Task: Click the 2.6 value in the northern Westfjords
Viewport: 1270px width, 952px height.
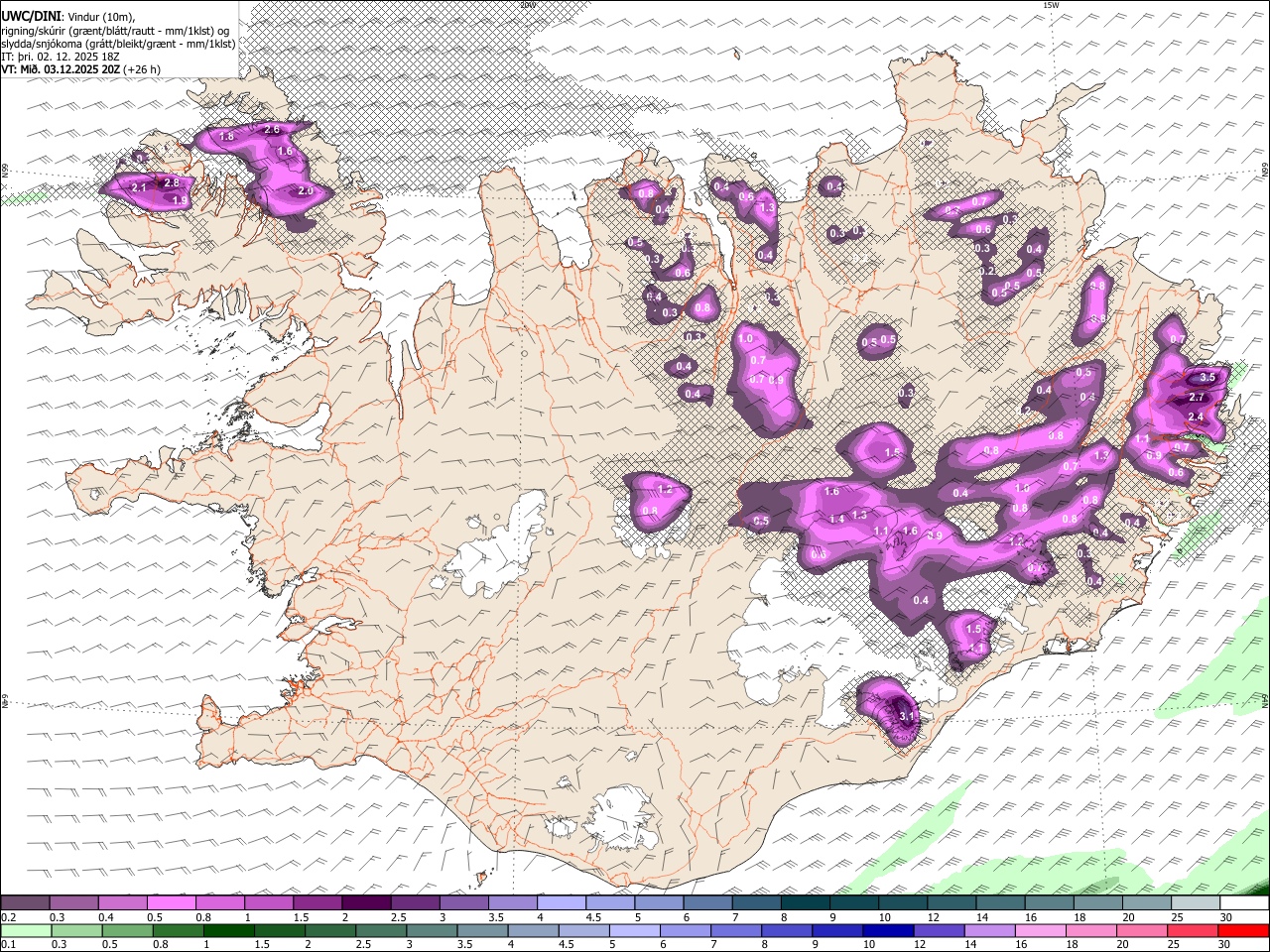Action: pos(272,130)
